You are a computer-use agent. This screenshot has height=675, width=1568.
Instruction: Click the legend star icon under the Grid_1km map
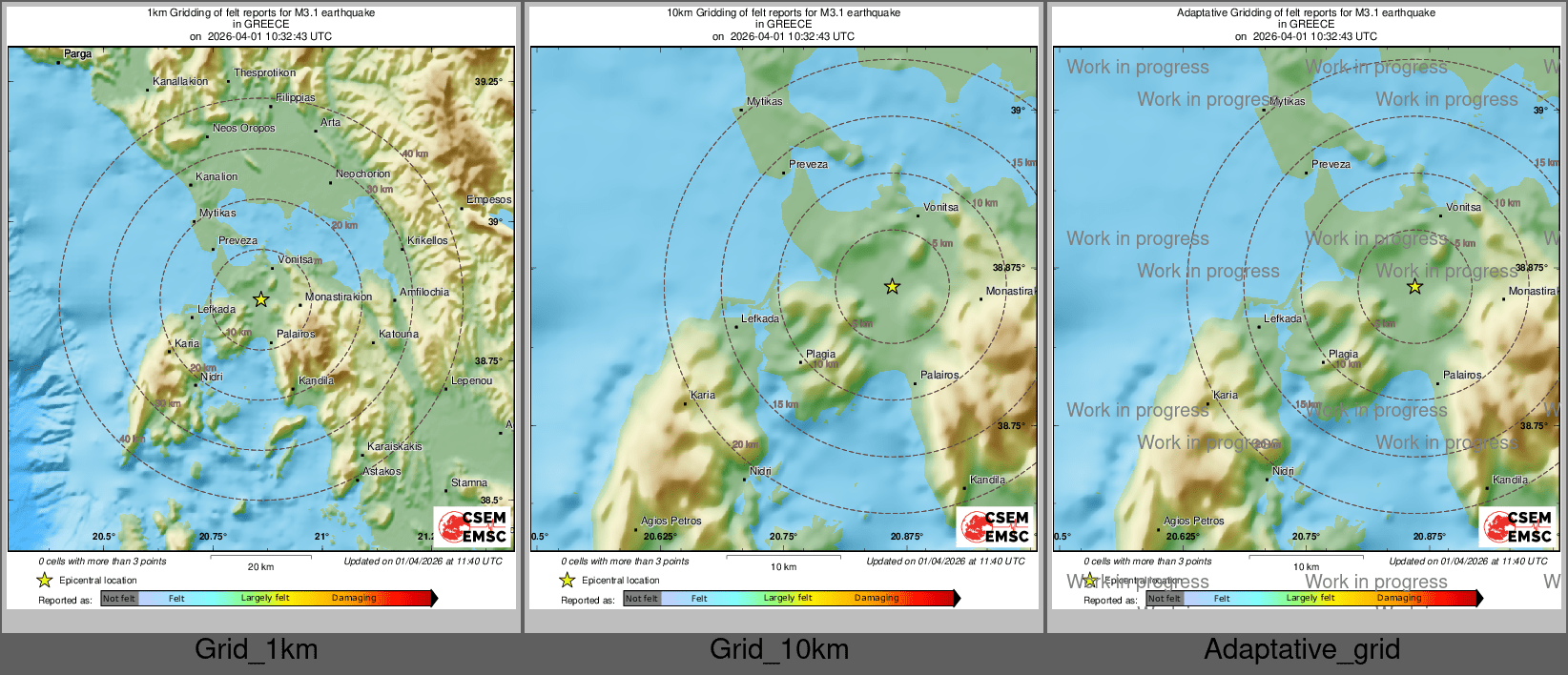pyautogui.click(x=44, y=580)
